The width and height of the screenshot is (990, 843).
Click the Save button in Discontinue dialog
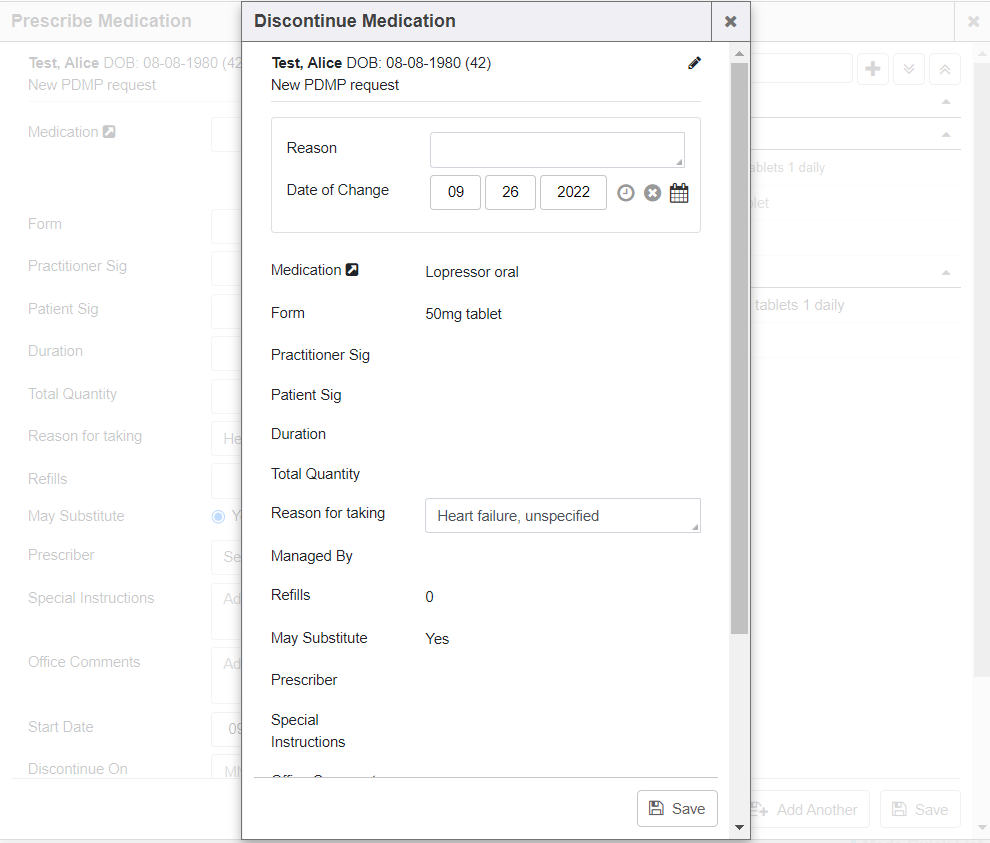pyautogui.click(x=677, y=809)
